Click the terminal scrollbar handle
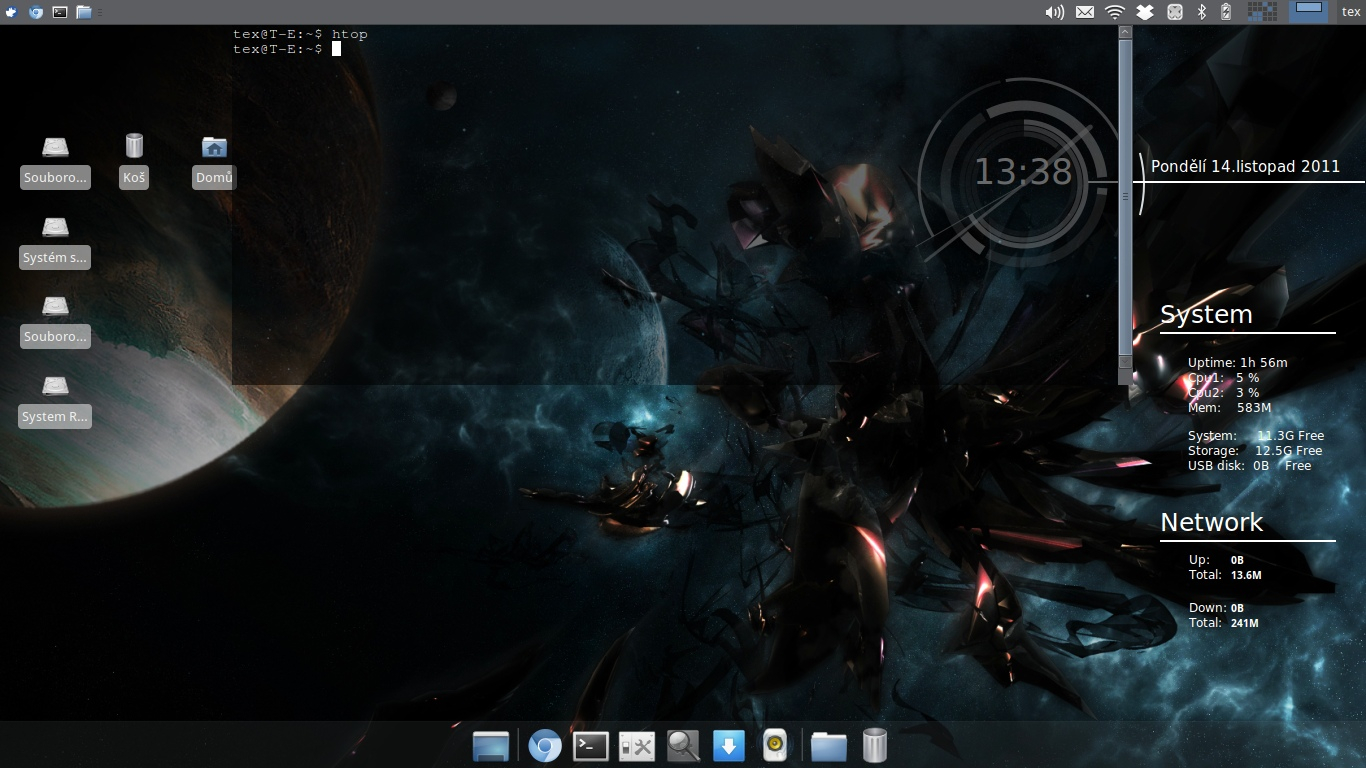The image size is (1366, 768). pyautogui.click(x=1125, y=197)
